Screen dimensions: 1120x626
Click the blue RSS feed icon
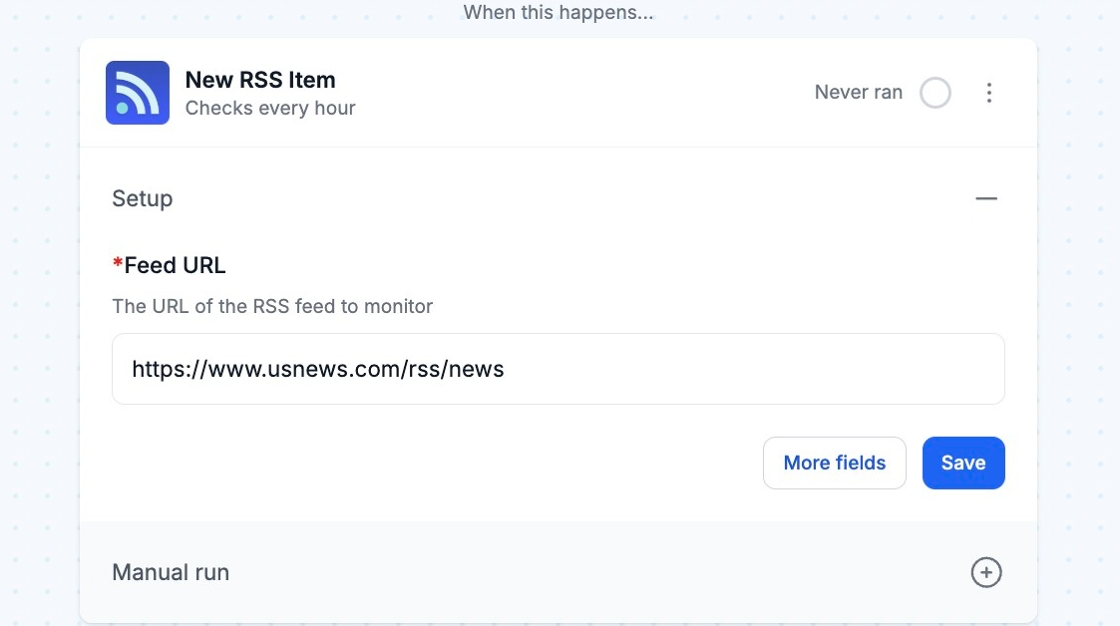[x=137, y=93]
